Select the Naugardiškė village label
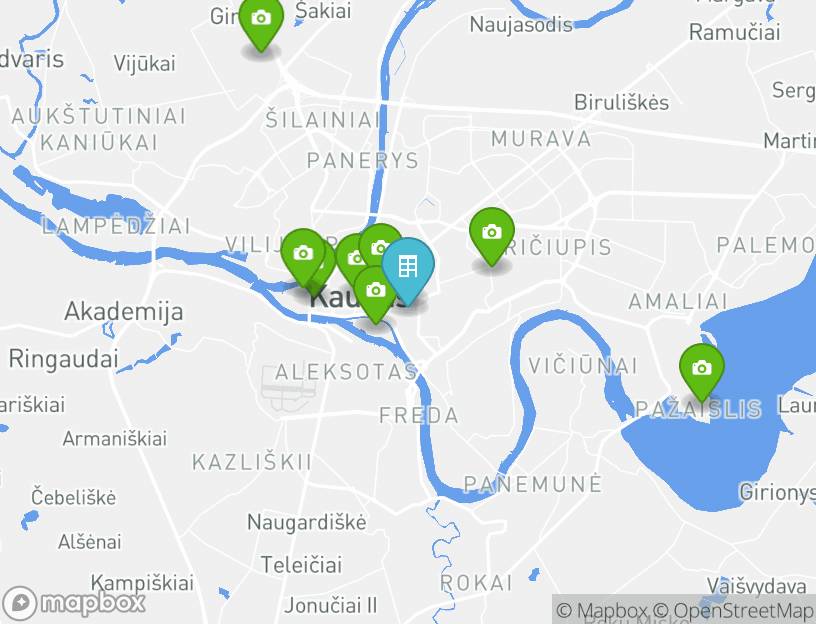 click(307, 522)
